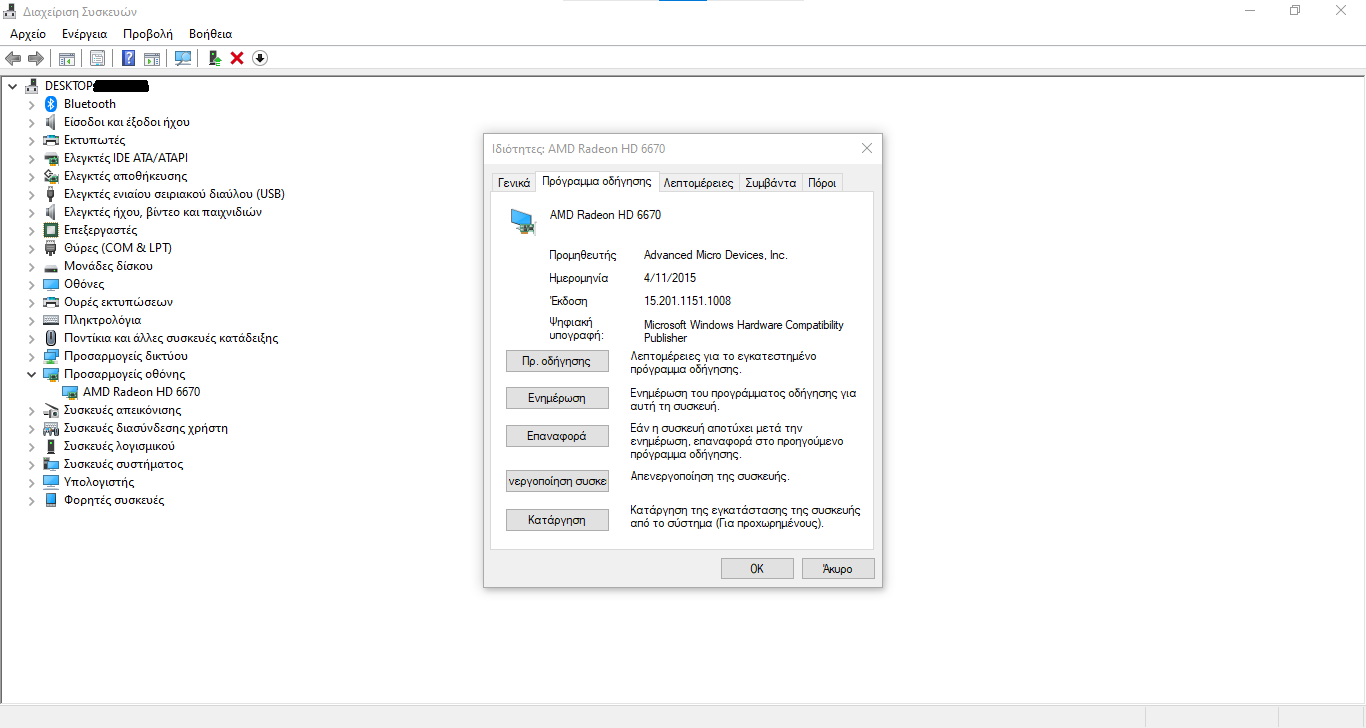This screenshot has height=728, width=1366.
Task: Click the Πρ. οδήγησης button
Action: click(557, 361)
